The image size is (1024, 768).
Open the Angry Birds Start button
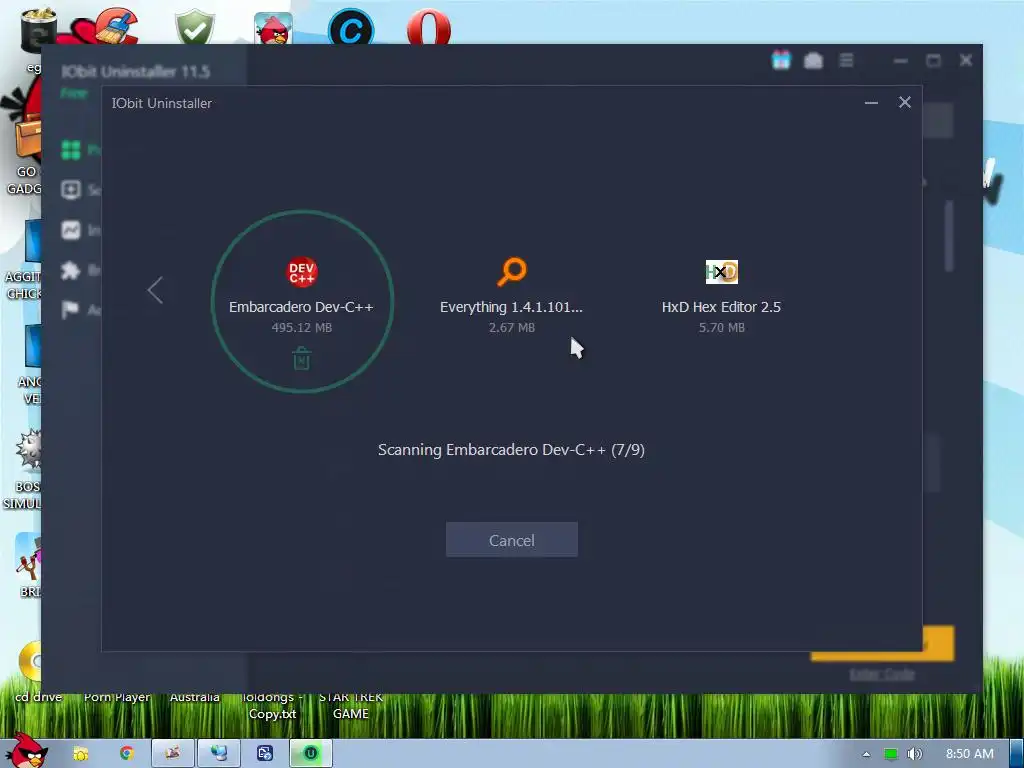[25, 751]
